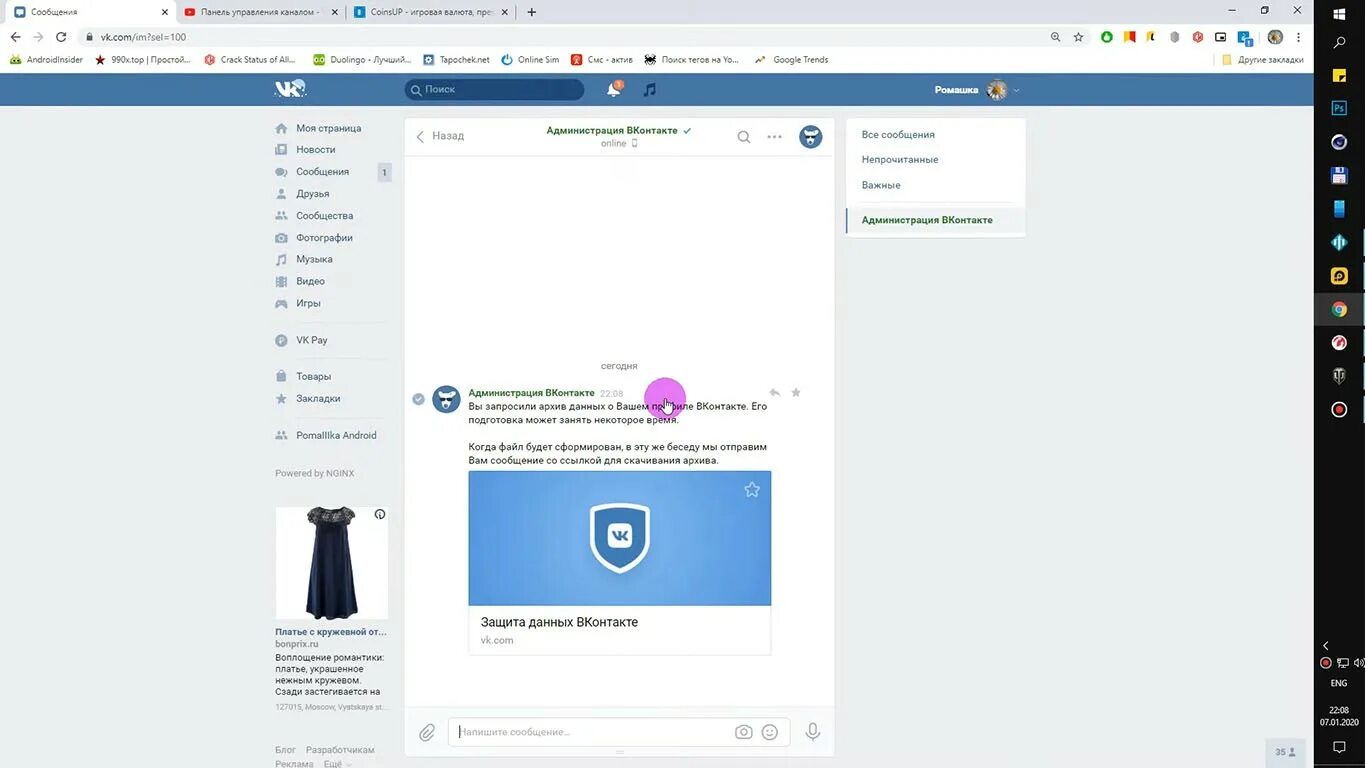
Task: Attach a file with the paperclip
Action: click(427, 732)
